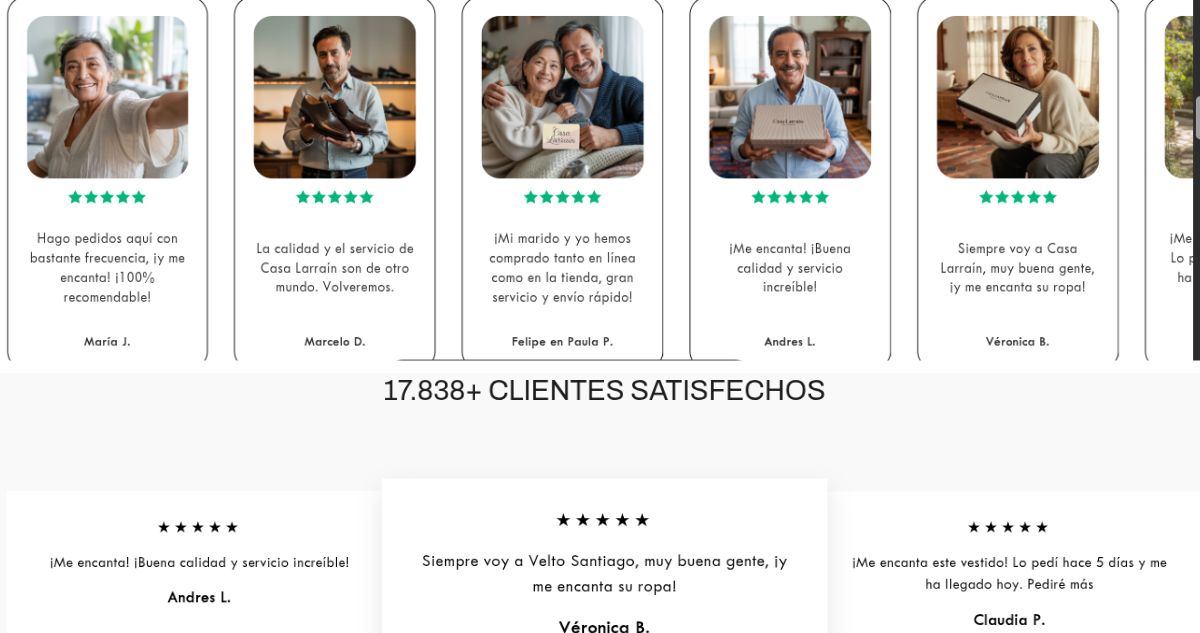
Task: Click the green stars on Andres L.'s card
Action: pyautogui.click(x=790, y=197)
